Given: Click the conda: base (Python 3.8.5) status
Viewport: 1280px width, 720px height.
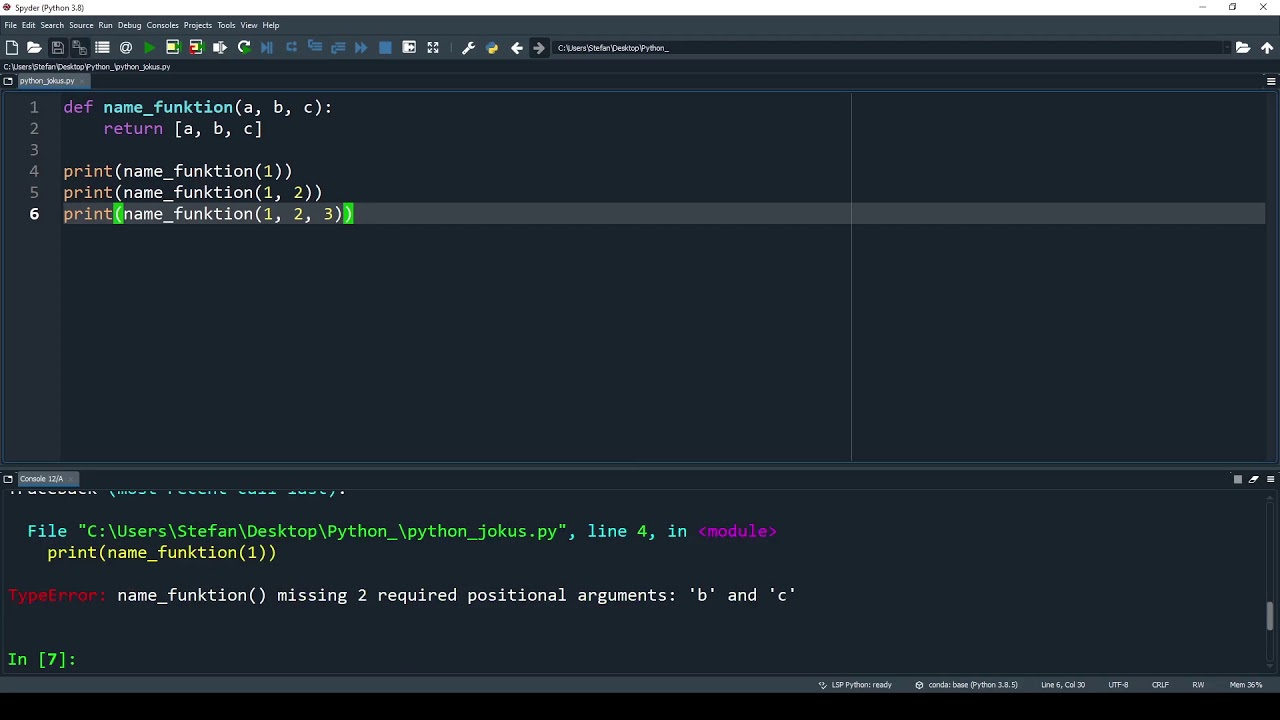Looking at the screenshot, I should [x=966, y=685].
